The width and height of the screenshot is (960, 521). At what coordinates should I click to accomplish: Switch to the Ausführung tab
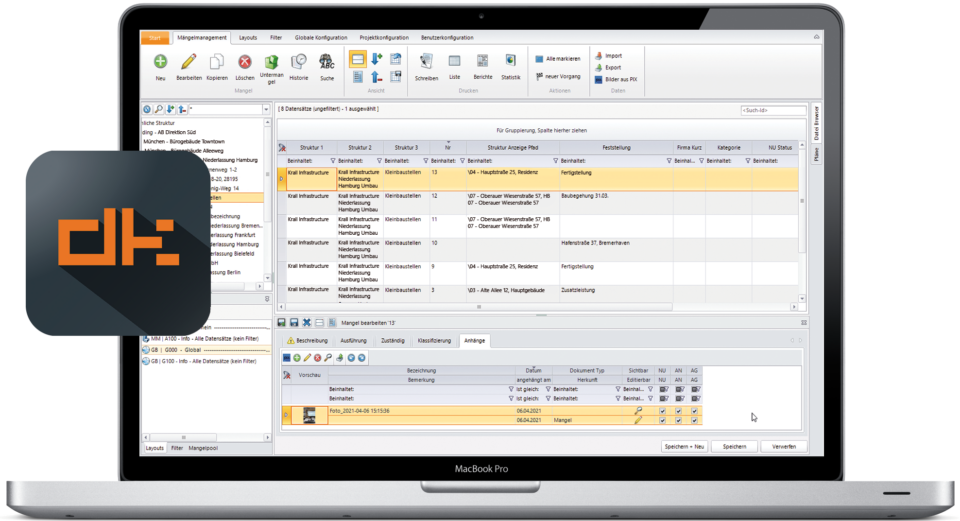click(353, 341)
